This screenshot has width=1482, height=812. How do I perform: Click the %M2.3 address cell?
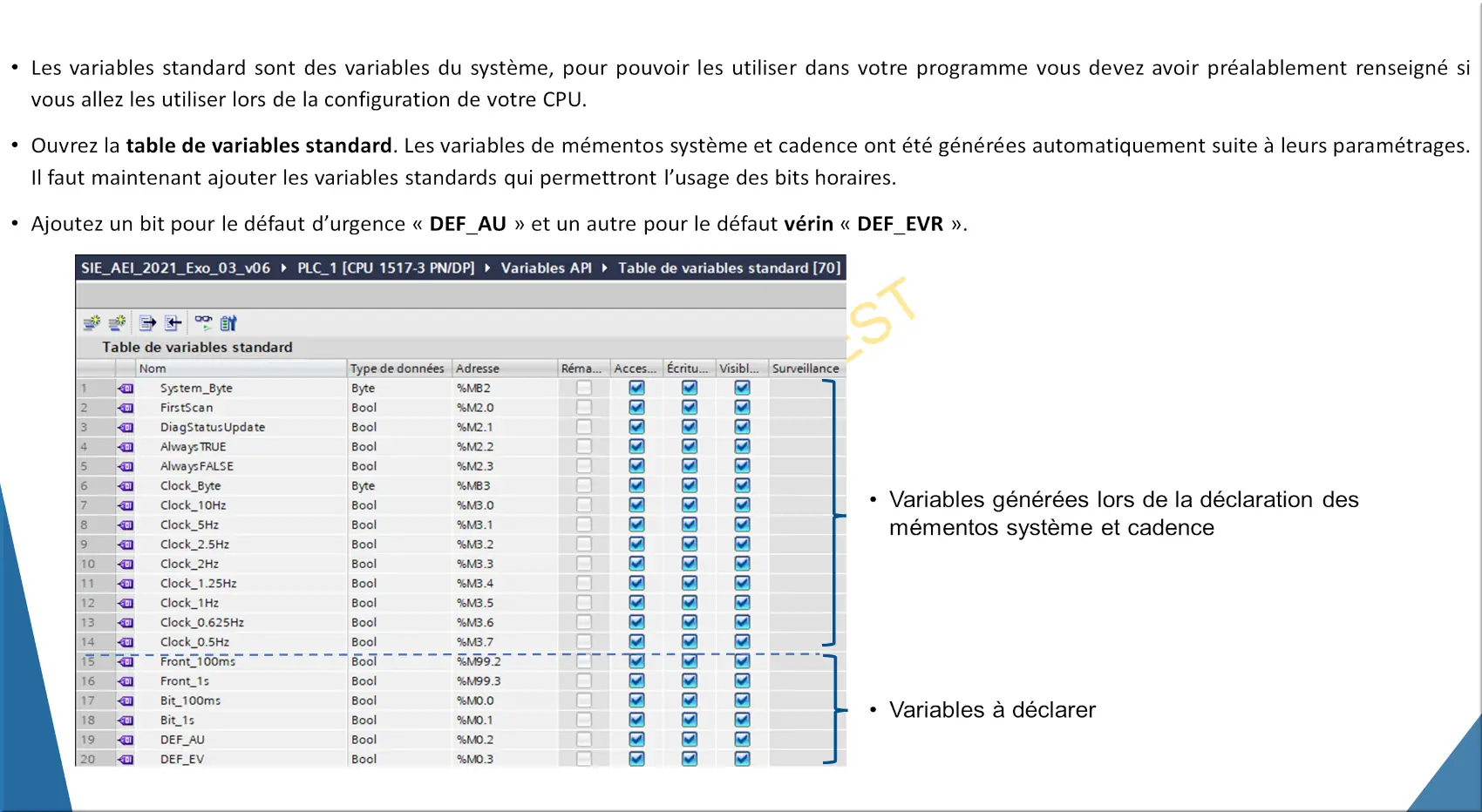(506, 466)
